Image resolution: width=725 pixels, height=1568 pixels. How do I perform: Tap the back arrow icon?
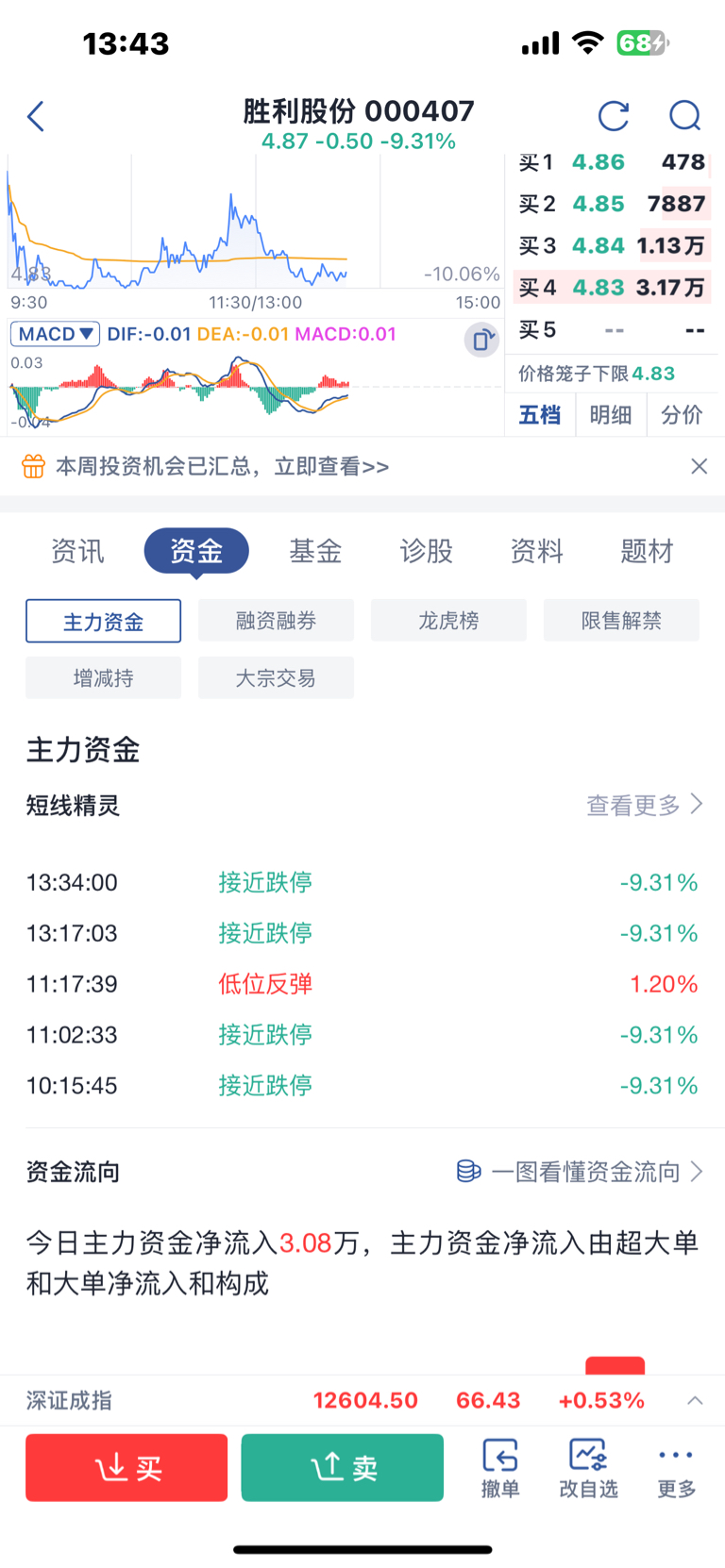point(36,117)
